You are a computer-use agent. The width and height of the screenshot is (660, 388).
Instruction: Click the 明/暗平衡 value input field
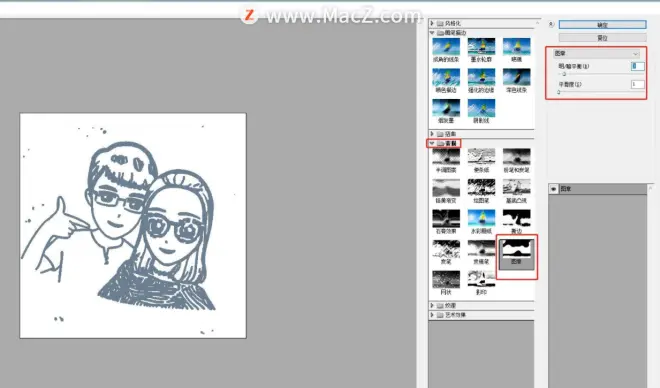(x=637, y=66)
